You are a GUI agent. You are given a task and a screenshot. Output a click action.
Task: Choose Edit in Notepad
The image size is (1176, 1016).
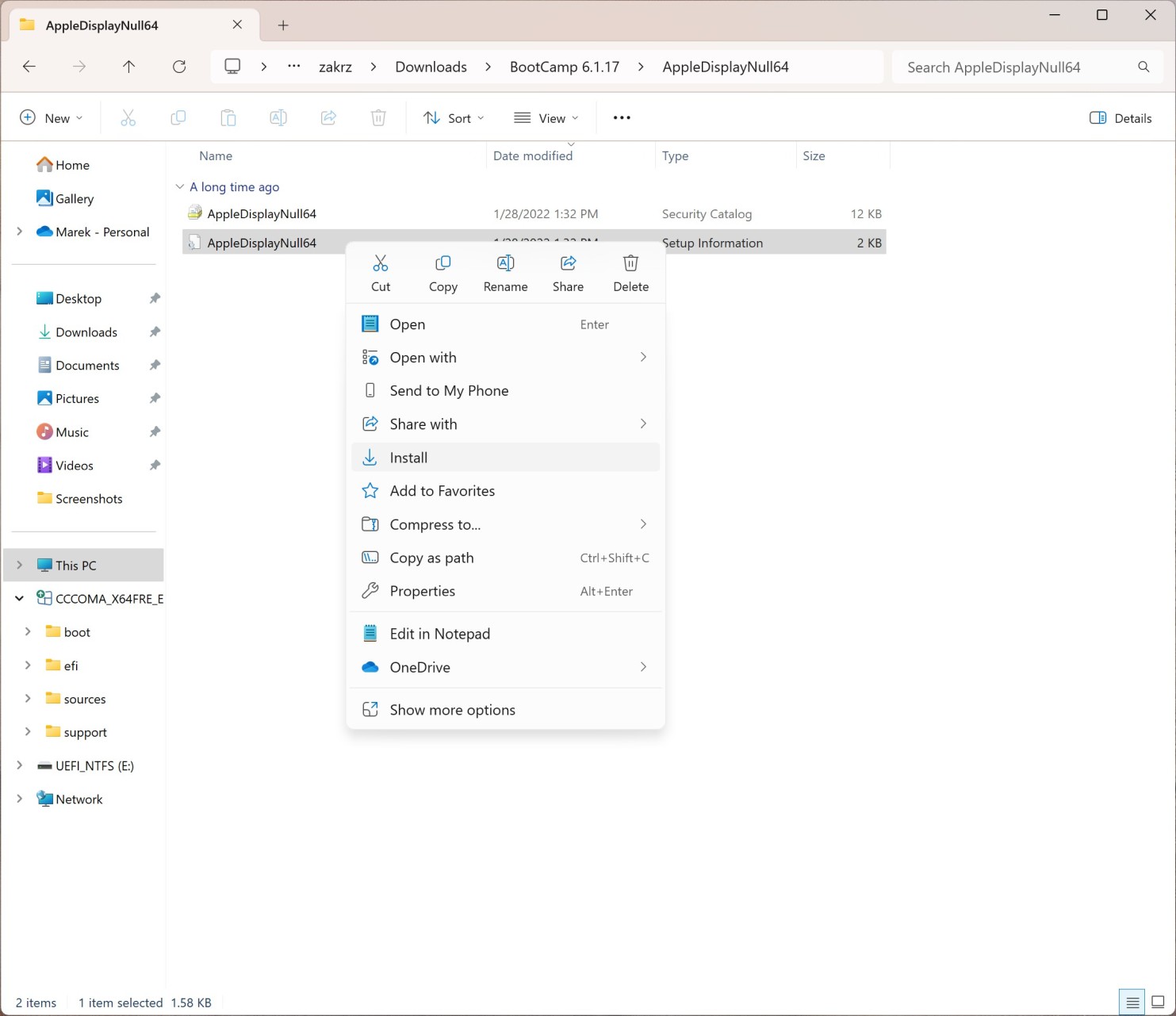pyautogui.click(x=505, y=634)
